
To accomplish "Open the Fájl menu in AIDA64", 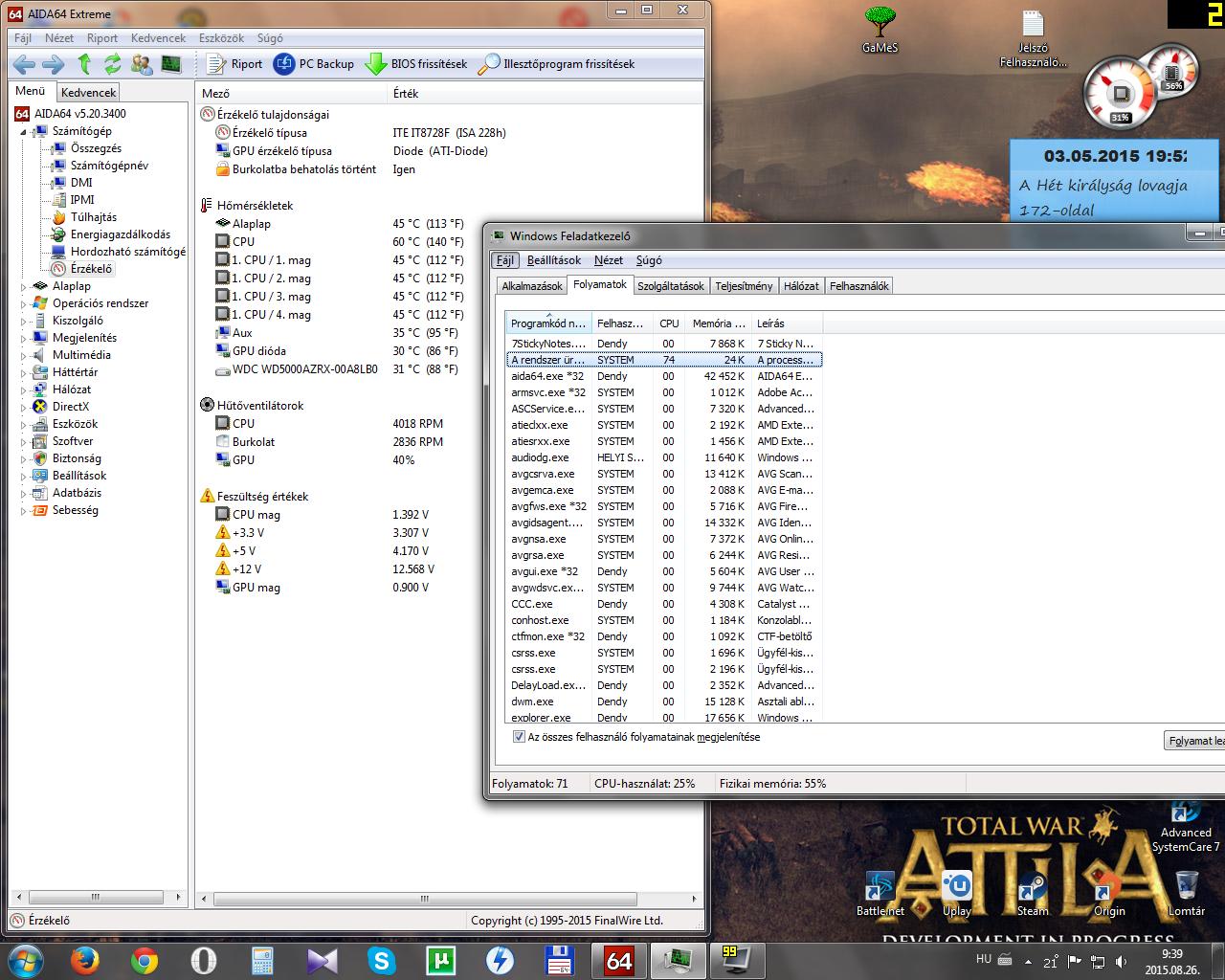I will 23,38.
